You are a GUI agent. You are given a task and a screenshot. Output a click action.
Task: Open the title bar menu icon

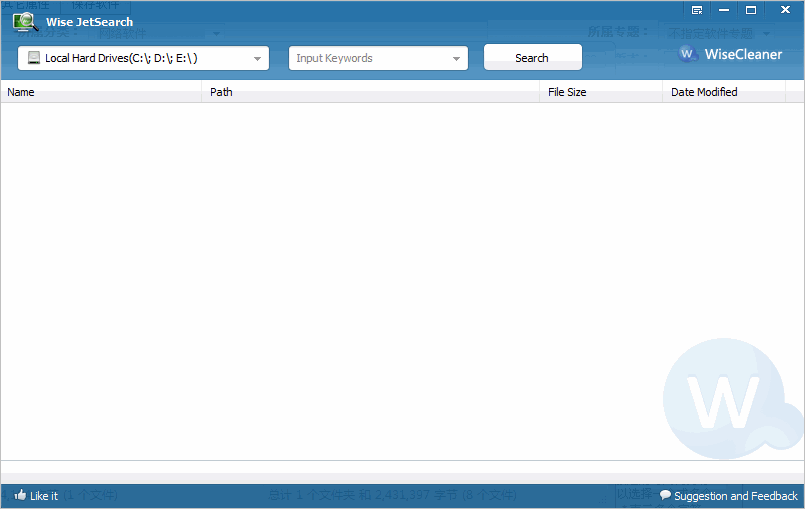click(x=697, y=10)
